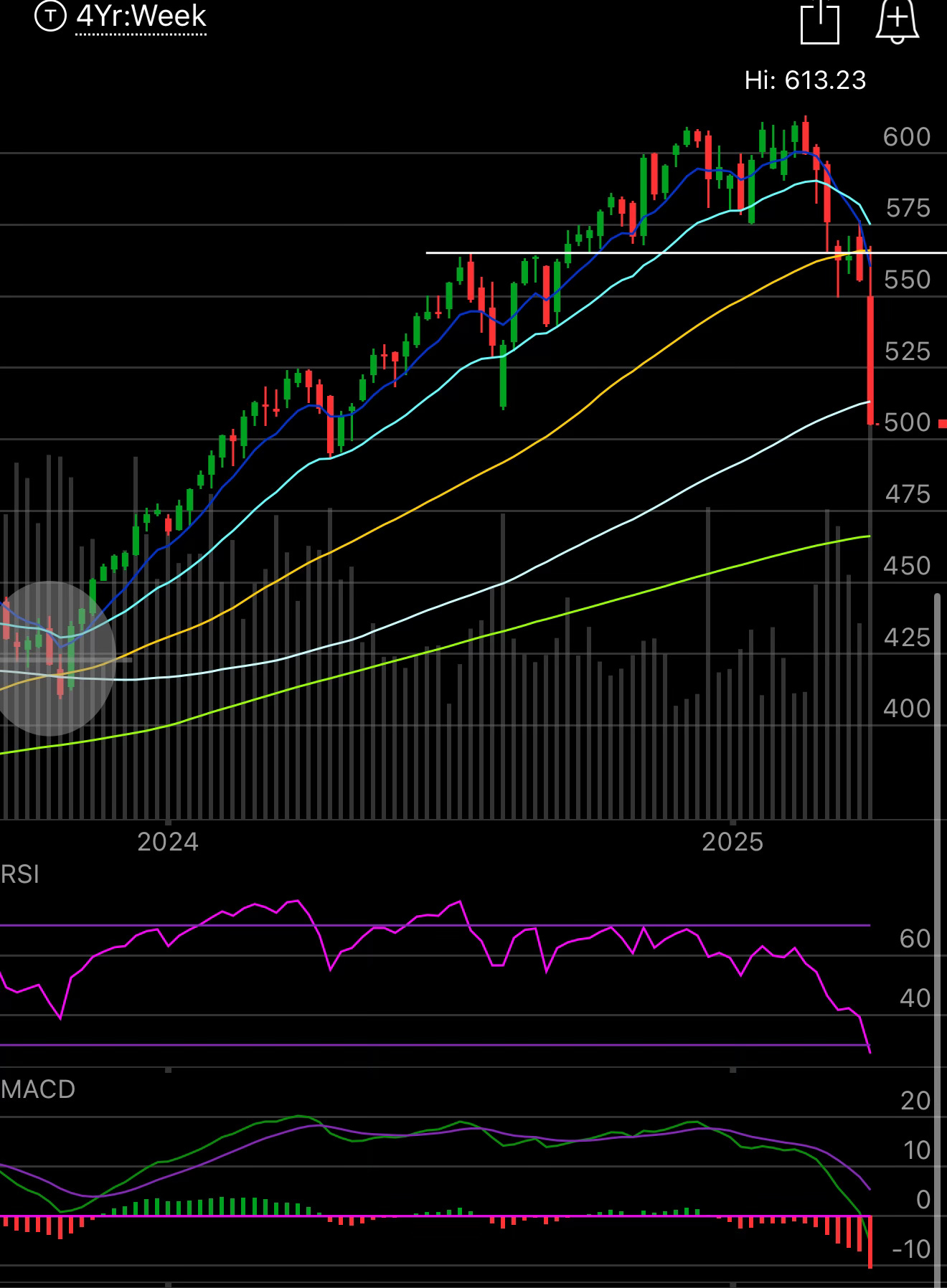Tap the MACD 0 scale label
The image size is (947, 1288).
coord(924,1200)
